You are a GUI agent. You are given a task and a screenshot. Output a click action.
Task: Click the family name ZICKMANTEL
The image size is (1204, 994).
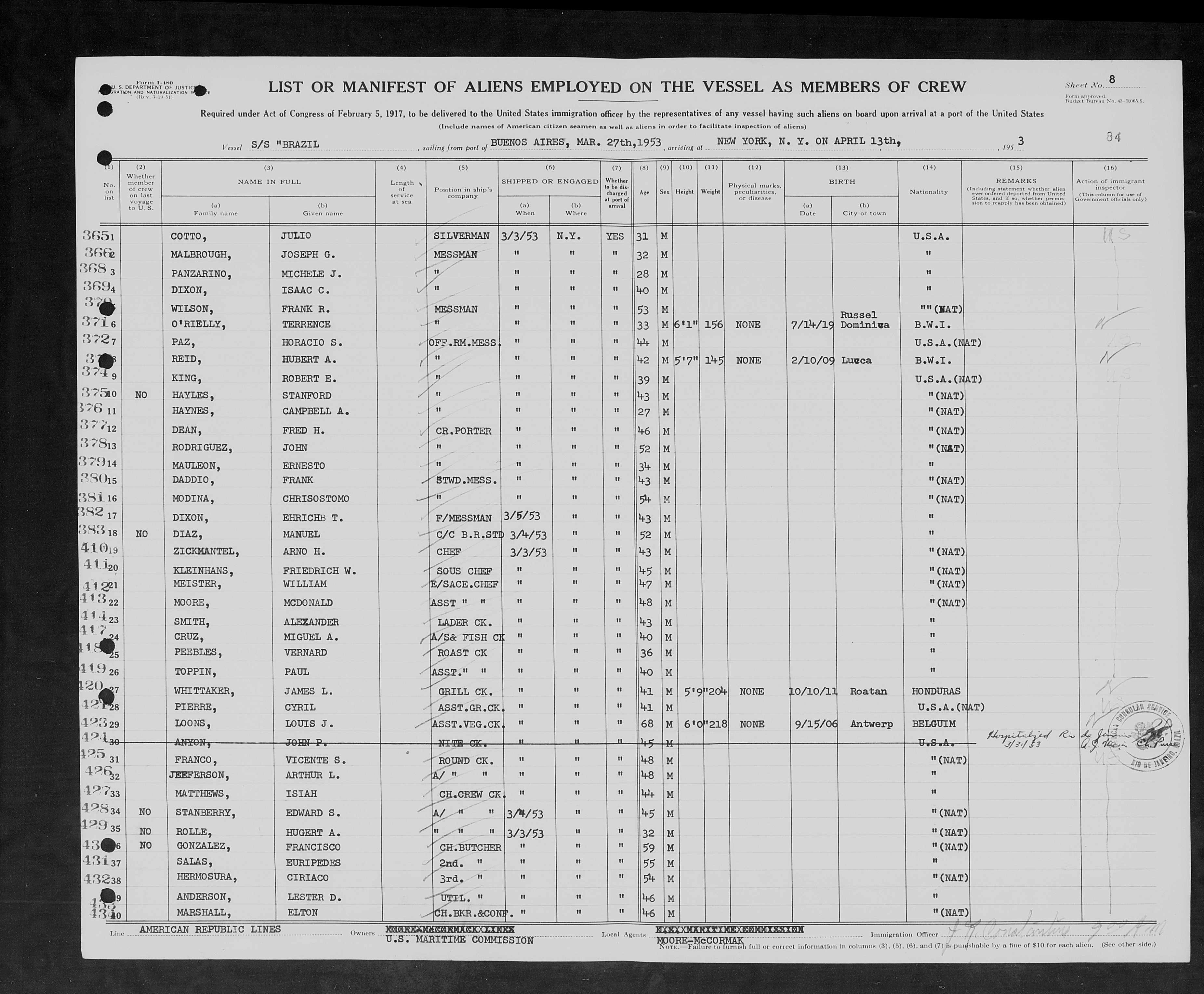tap(205, 552)
